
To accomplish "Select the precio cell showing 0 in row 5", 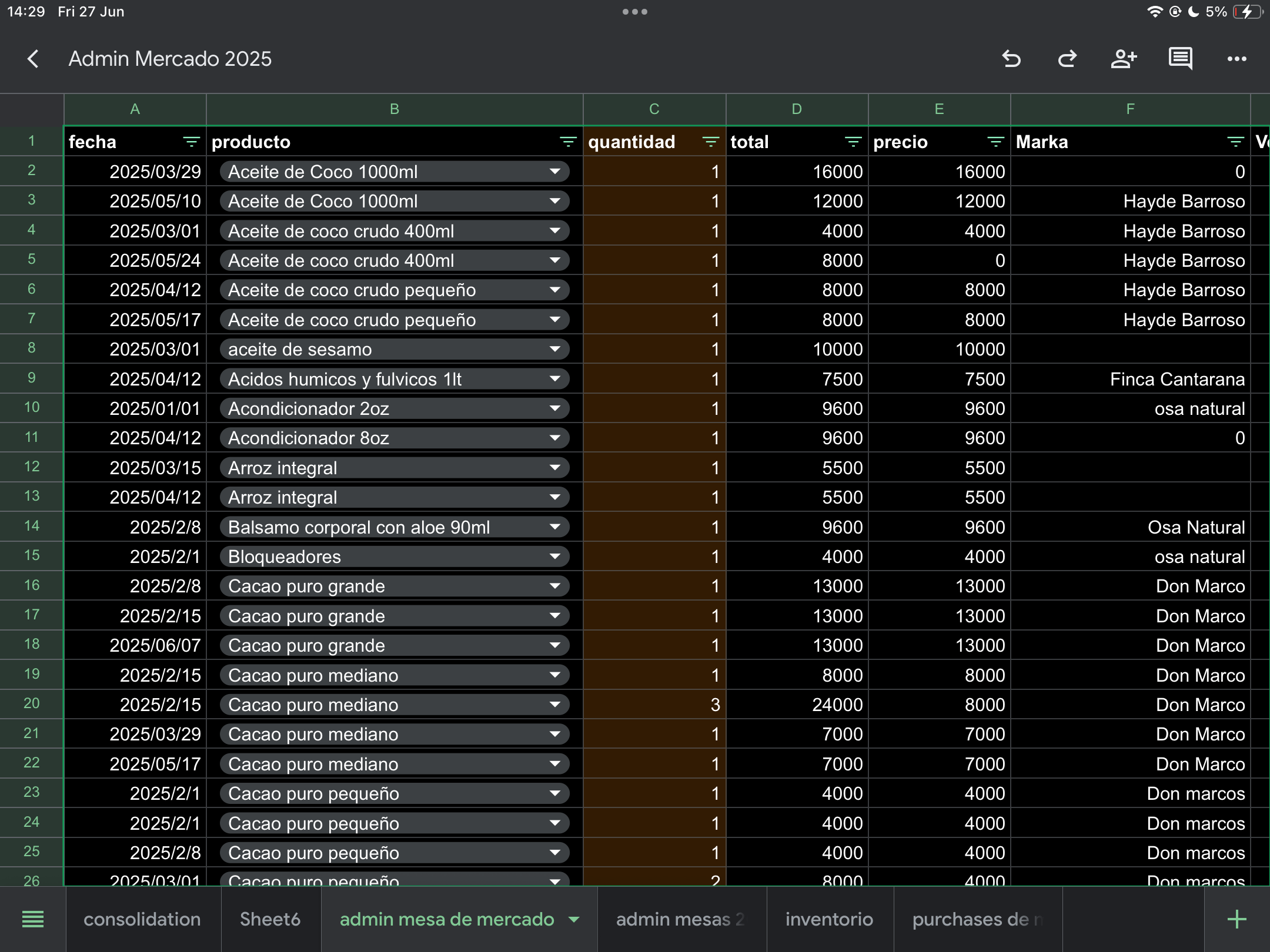I will [940, 260].
